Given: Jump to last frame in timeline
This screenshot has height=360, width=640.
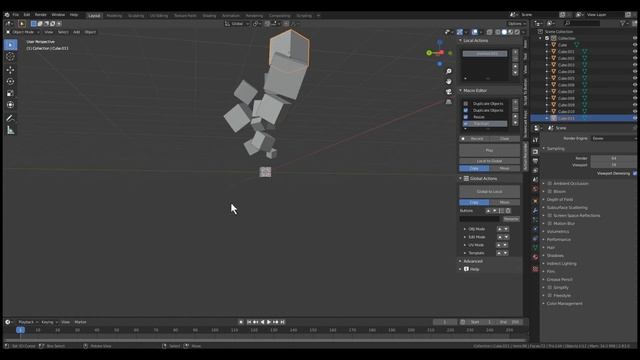Looking at the screenshot, I should coord(282,322).
